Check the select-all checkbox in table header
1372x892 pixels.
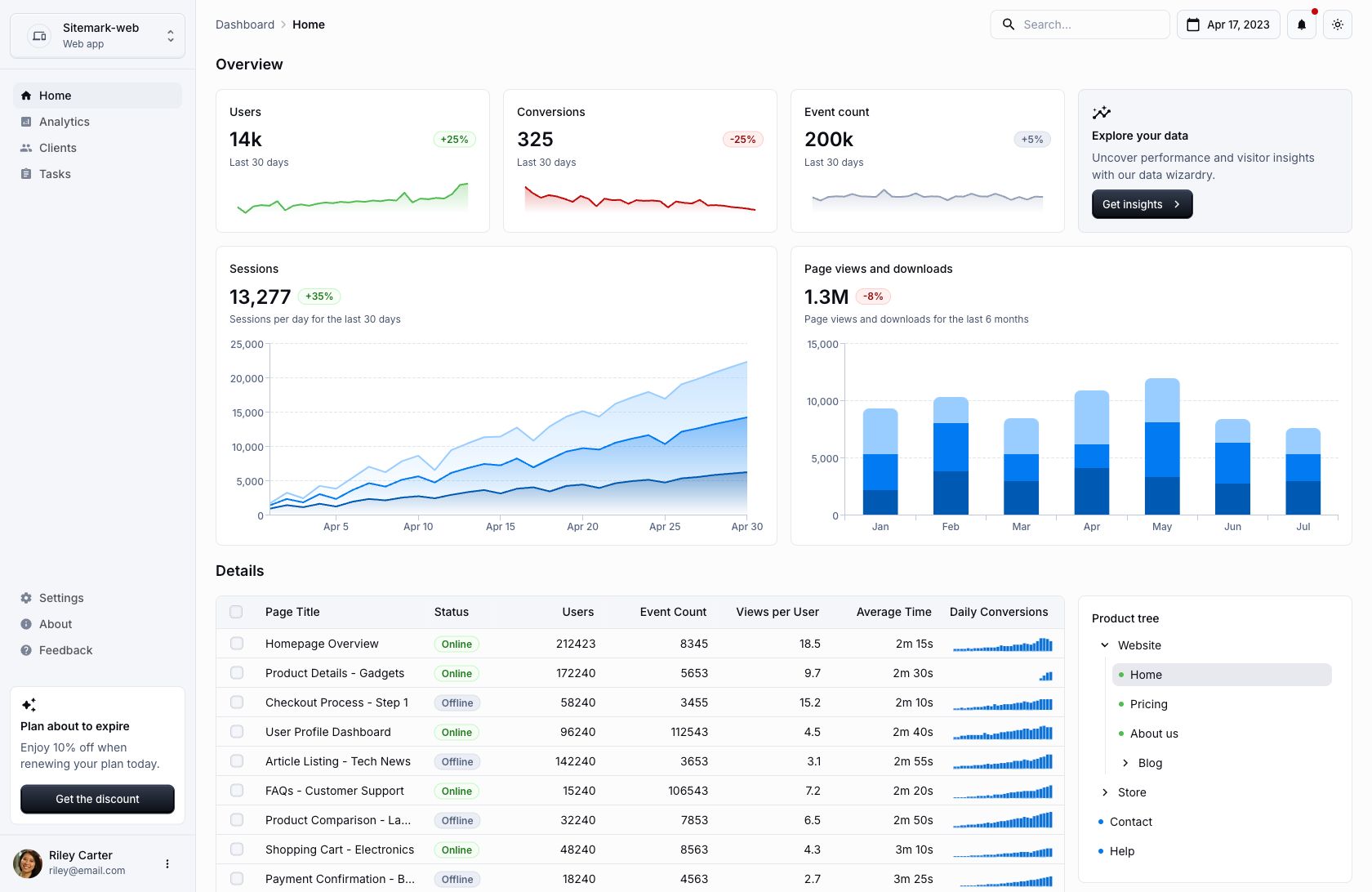tap(236, 612)
